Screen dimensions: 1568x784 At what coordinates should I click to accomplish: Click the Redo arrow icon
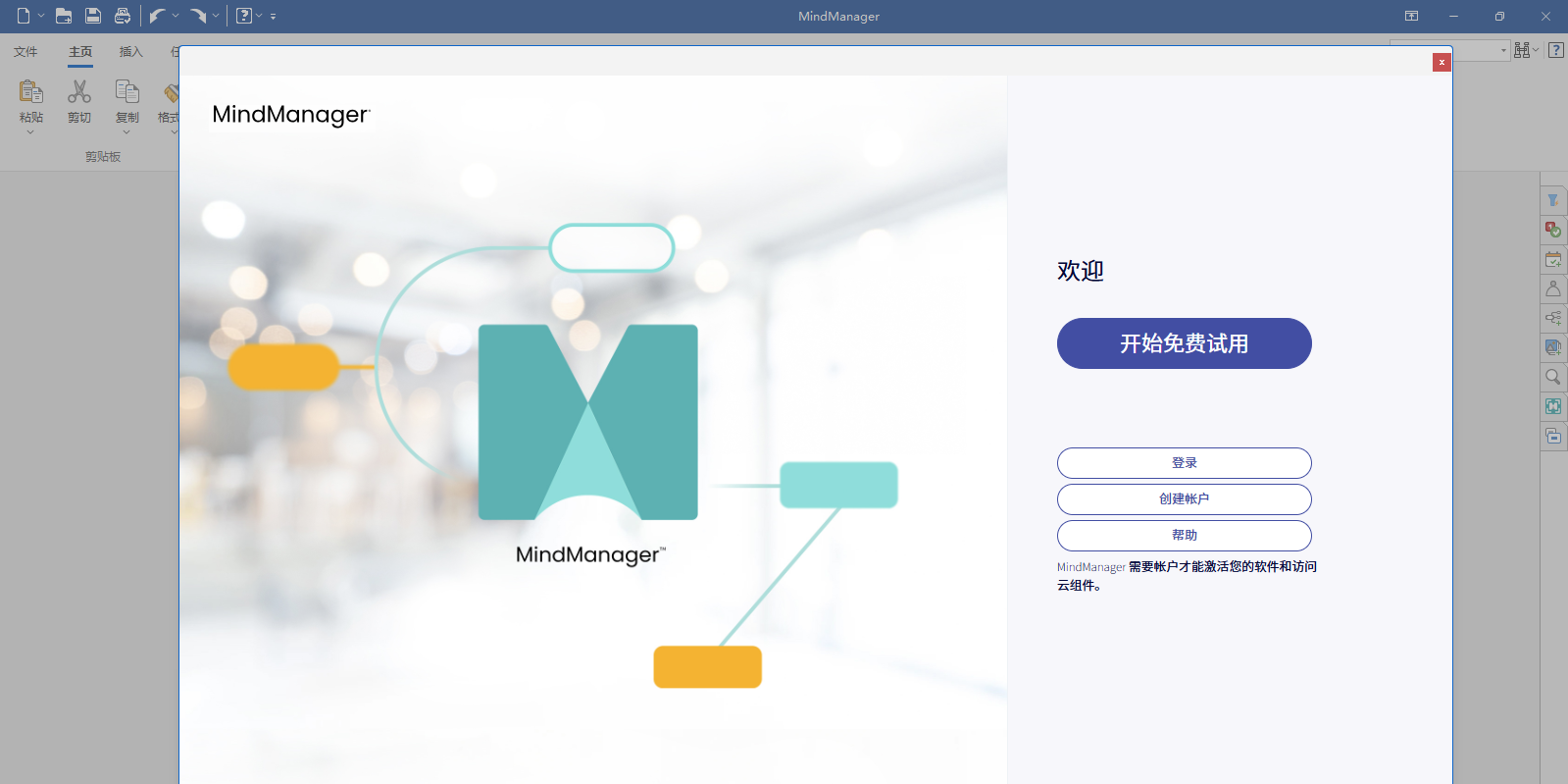coord(198,16)
